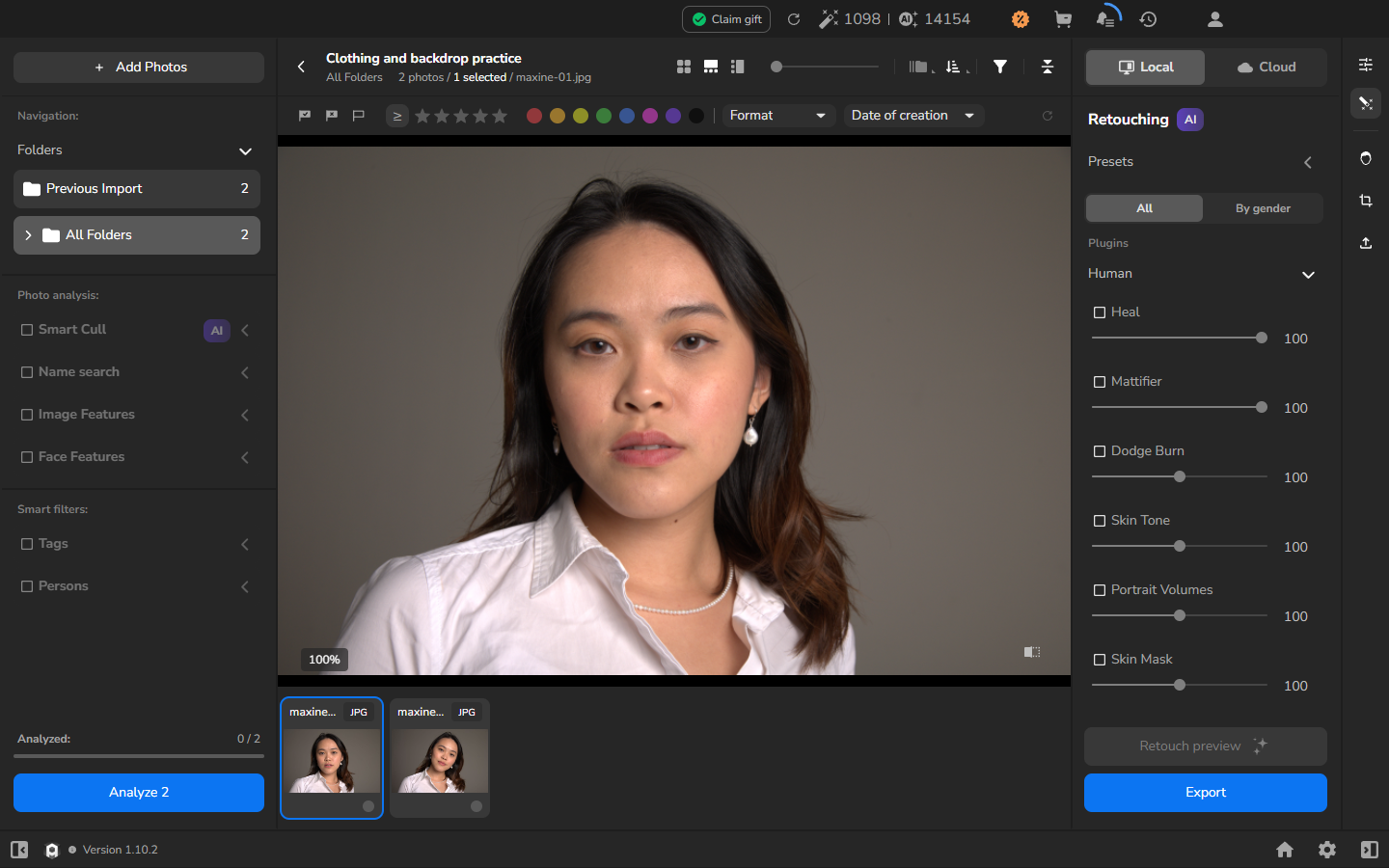Click the Heal strength slider handle
Image resolution: width=1389 pixels, height=868 pixels.
1262,338
